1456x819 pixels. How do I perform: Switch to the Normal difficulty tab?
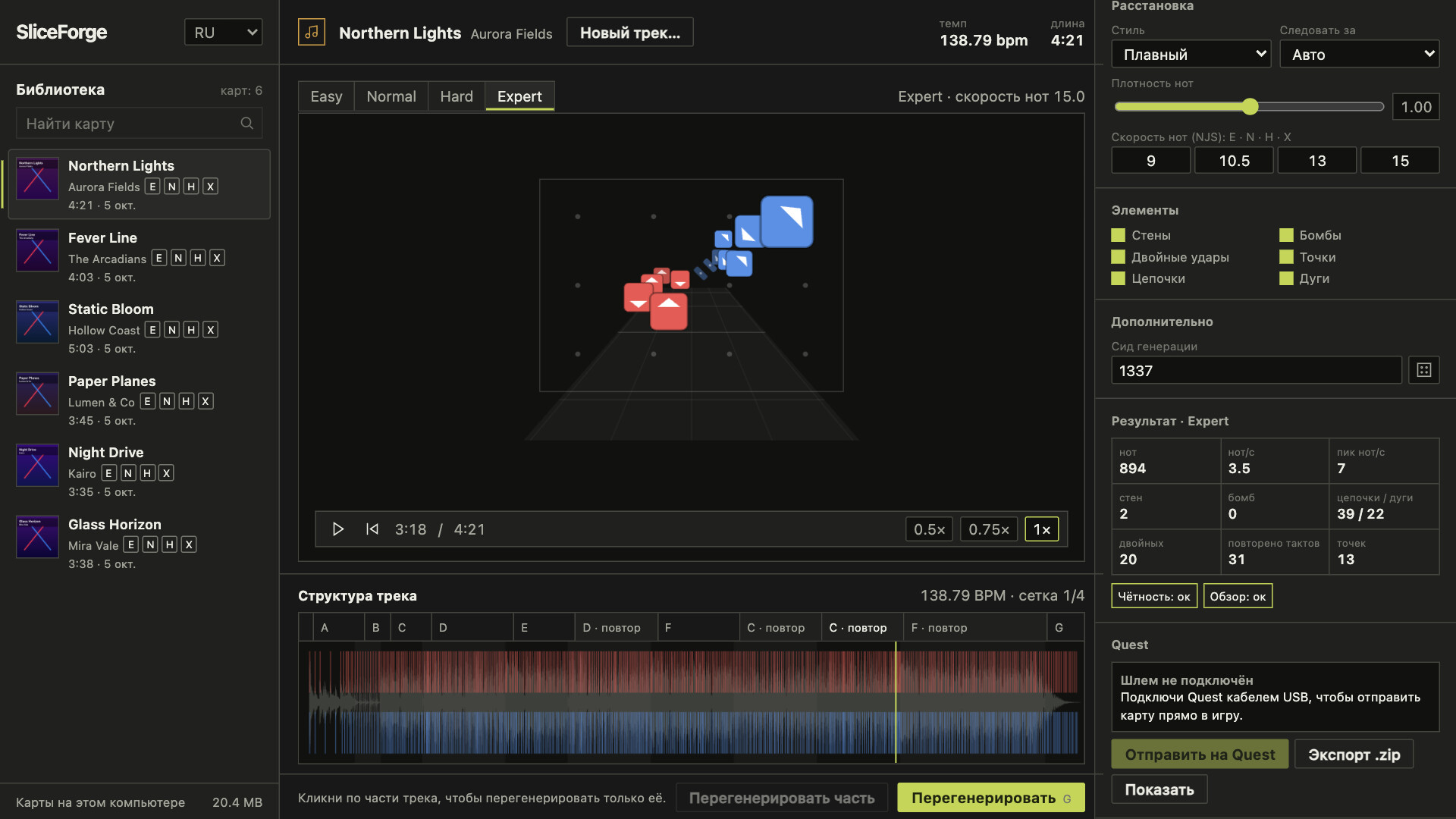pos(391,96)
